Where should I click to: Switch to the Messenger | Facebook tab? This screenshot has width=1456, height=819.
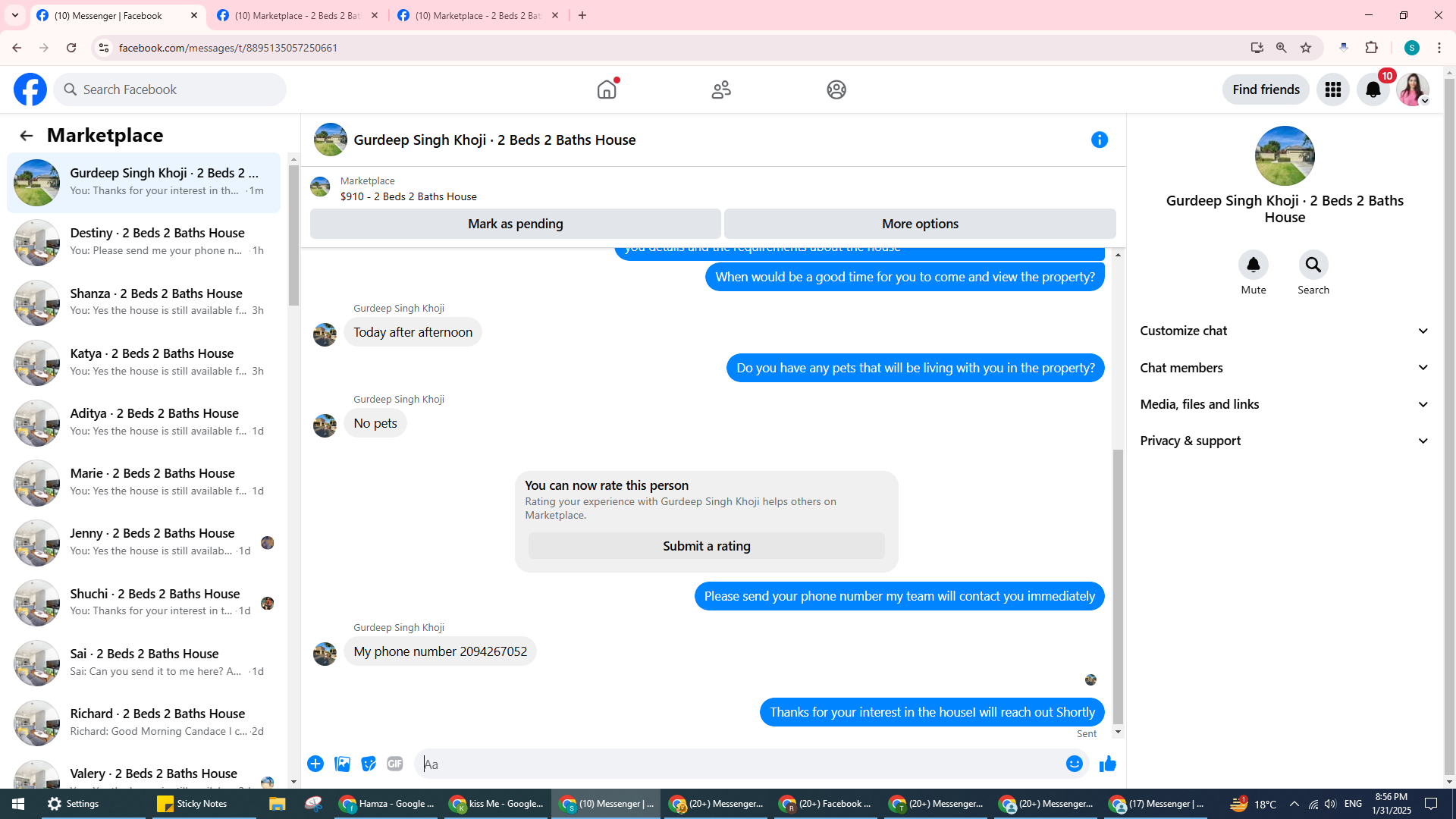click(118, 15)
